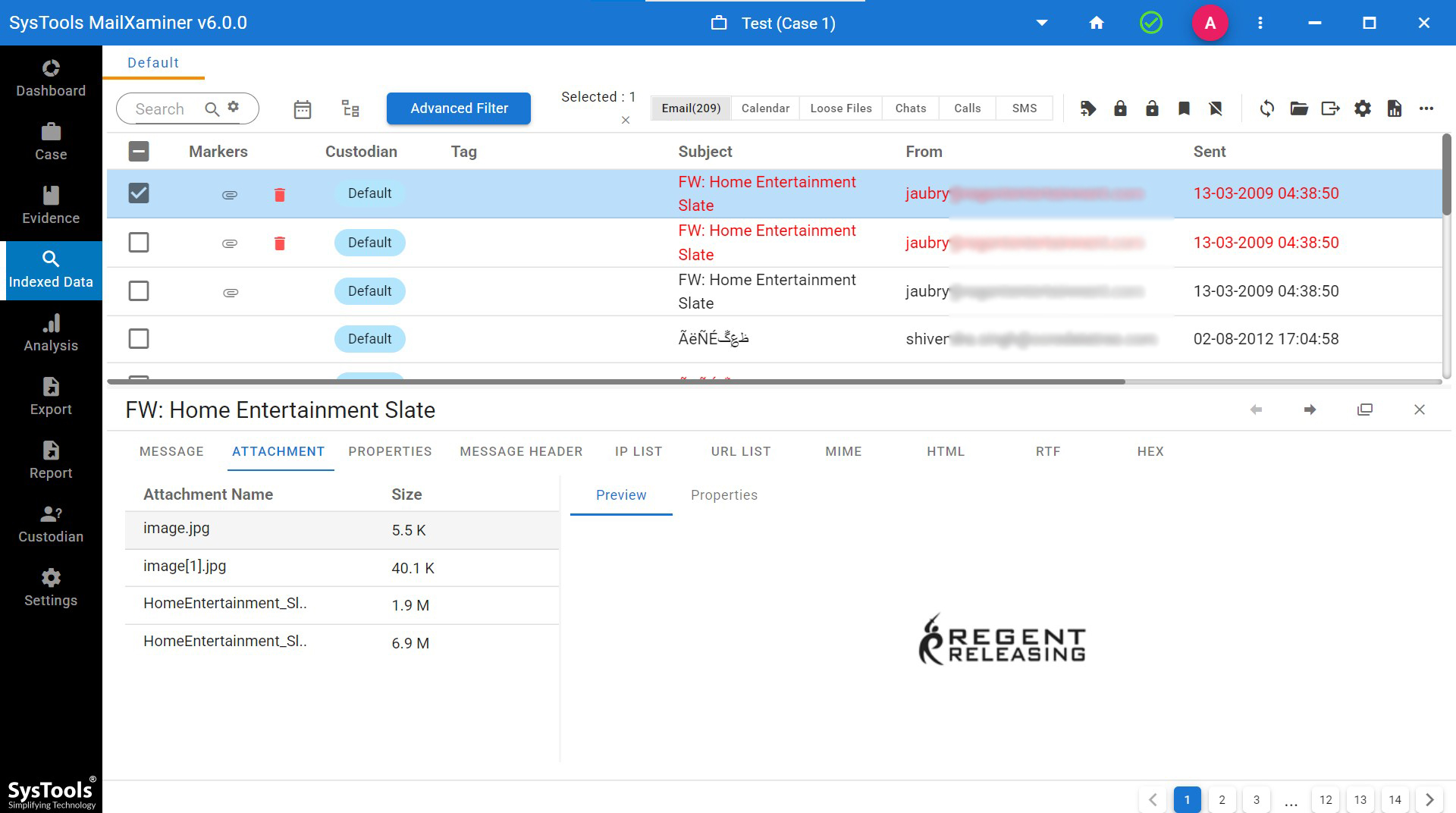Screen dimensions: 1456x813
Task: Click the red trash icon on second row
Action: coord(280,243)
